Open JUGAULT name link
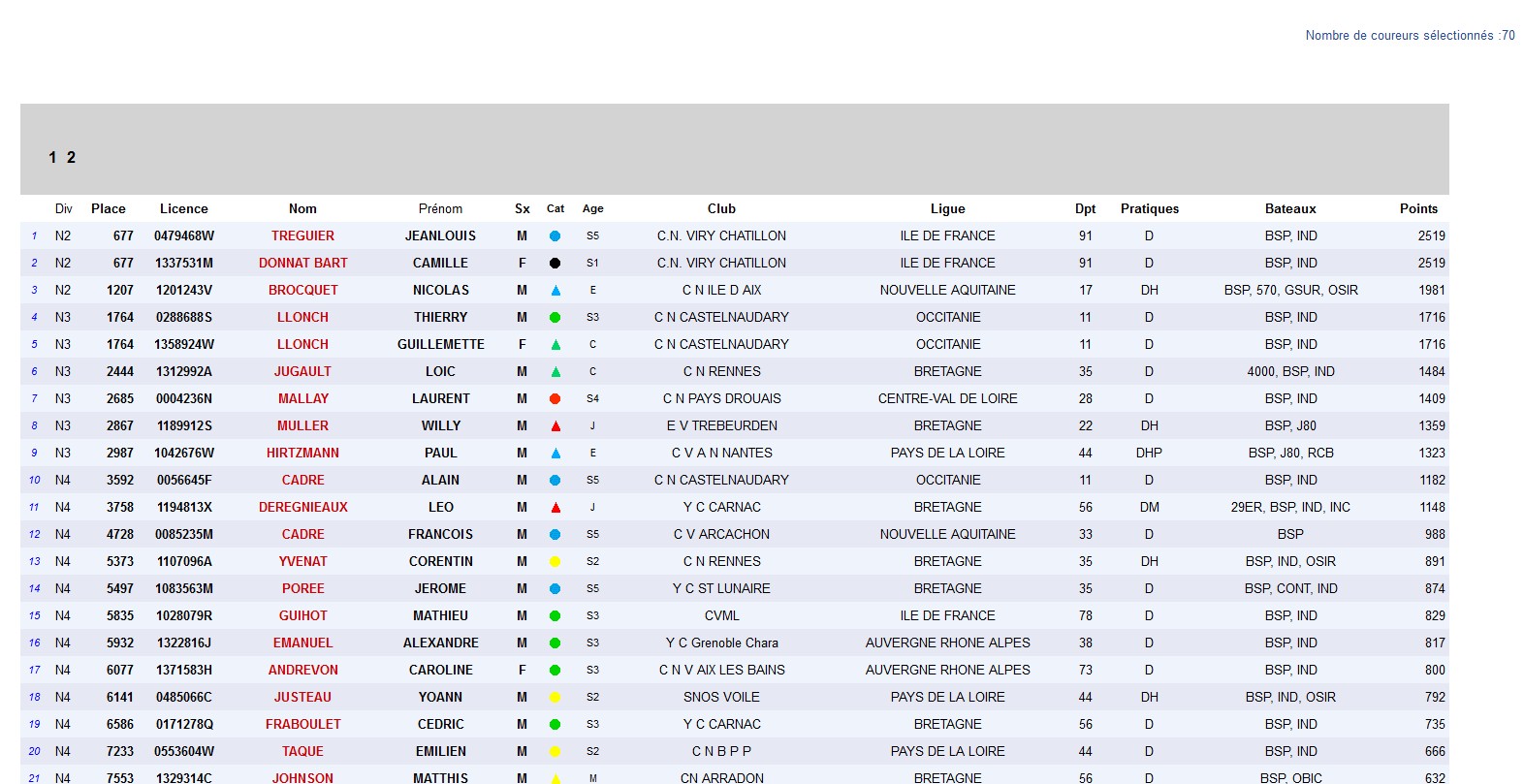Image resolution: width=1524 pixels, height=784 pixels. click(302, 371)
